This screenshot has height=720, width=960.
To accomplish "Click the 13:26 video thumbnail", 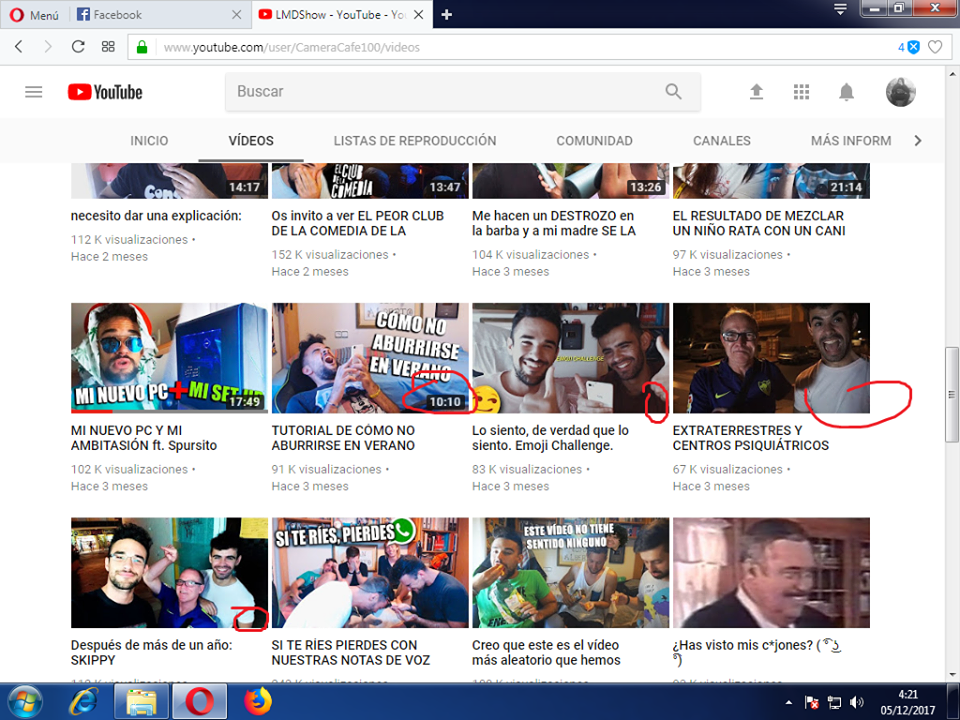I will [571, 181].
